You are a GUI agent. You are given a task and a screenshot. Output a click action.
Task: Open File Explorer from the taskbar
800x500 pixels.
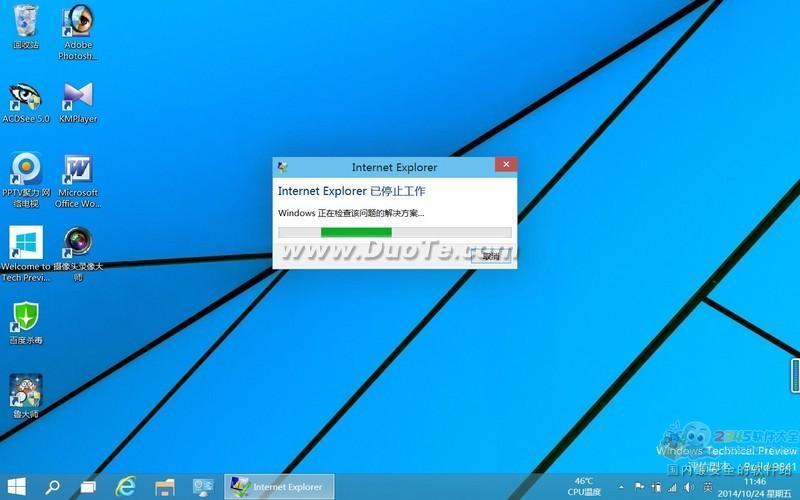point(164,487)
